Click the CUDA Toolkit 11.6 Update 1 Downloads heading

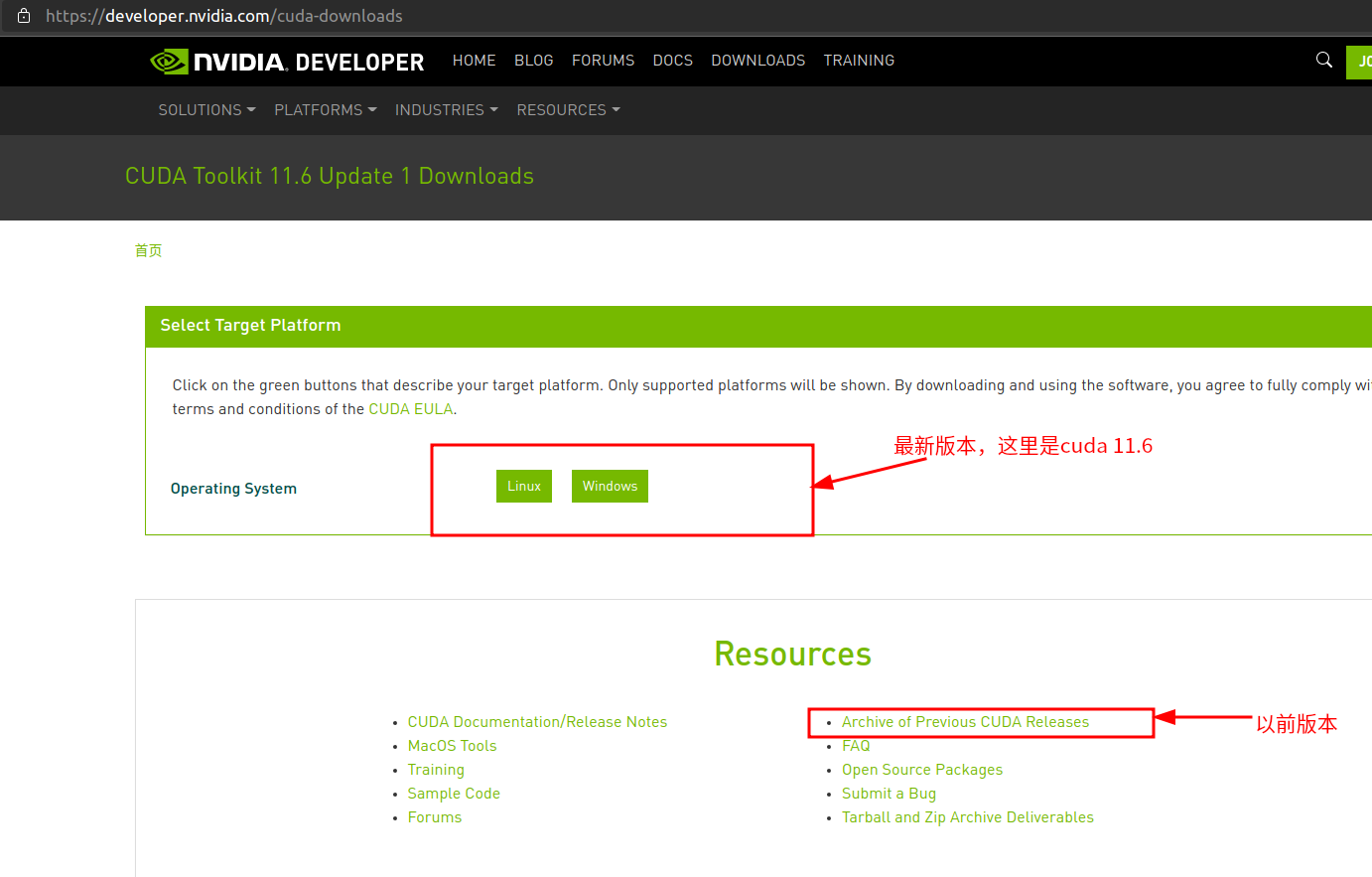(x=330, y=177)
